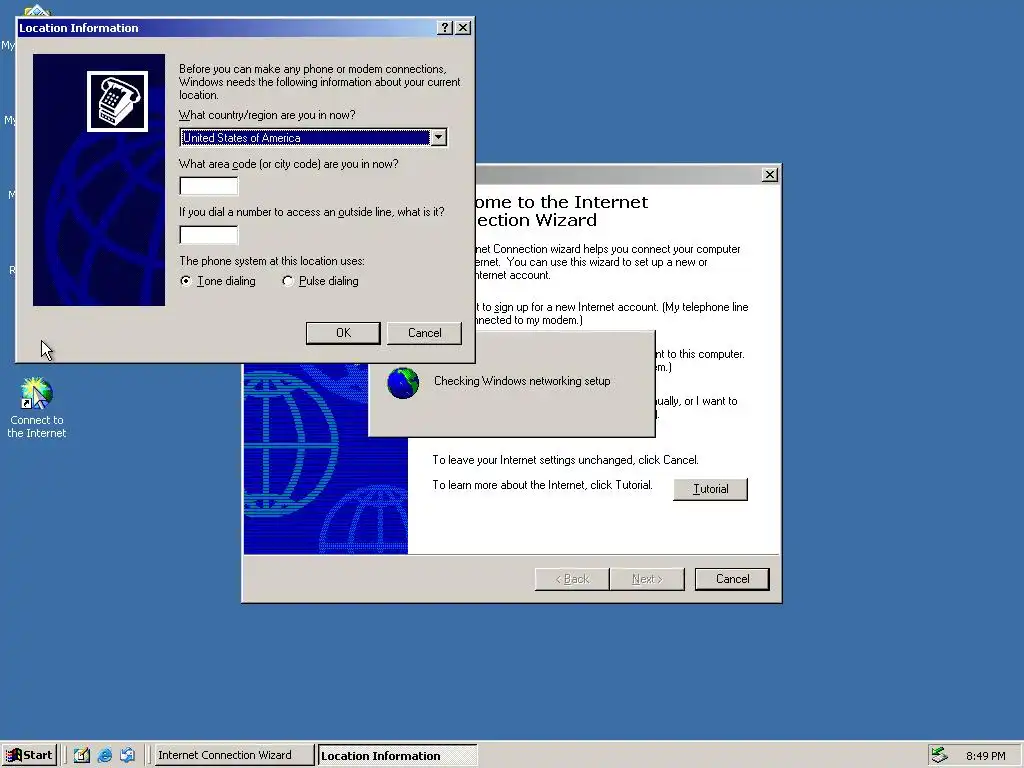Click 'What country/region are you in now?' label

pos(267,115)
